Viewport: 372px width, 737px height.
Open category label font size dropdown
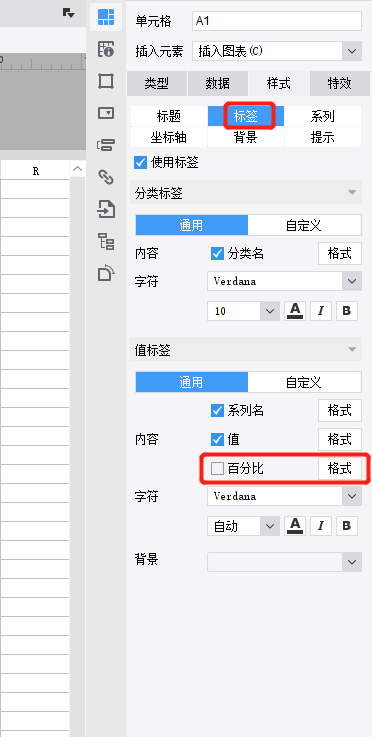(243, 311)
